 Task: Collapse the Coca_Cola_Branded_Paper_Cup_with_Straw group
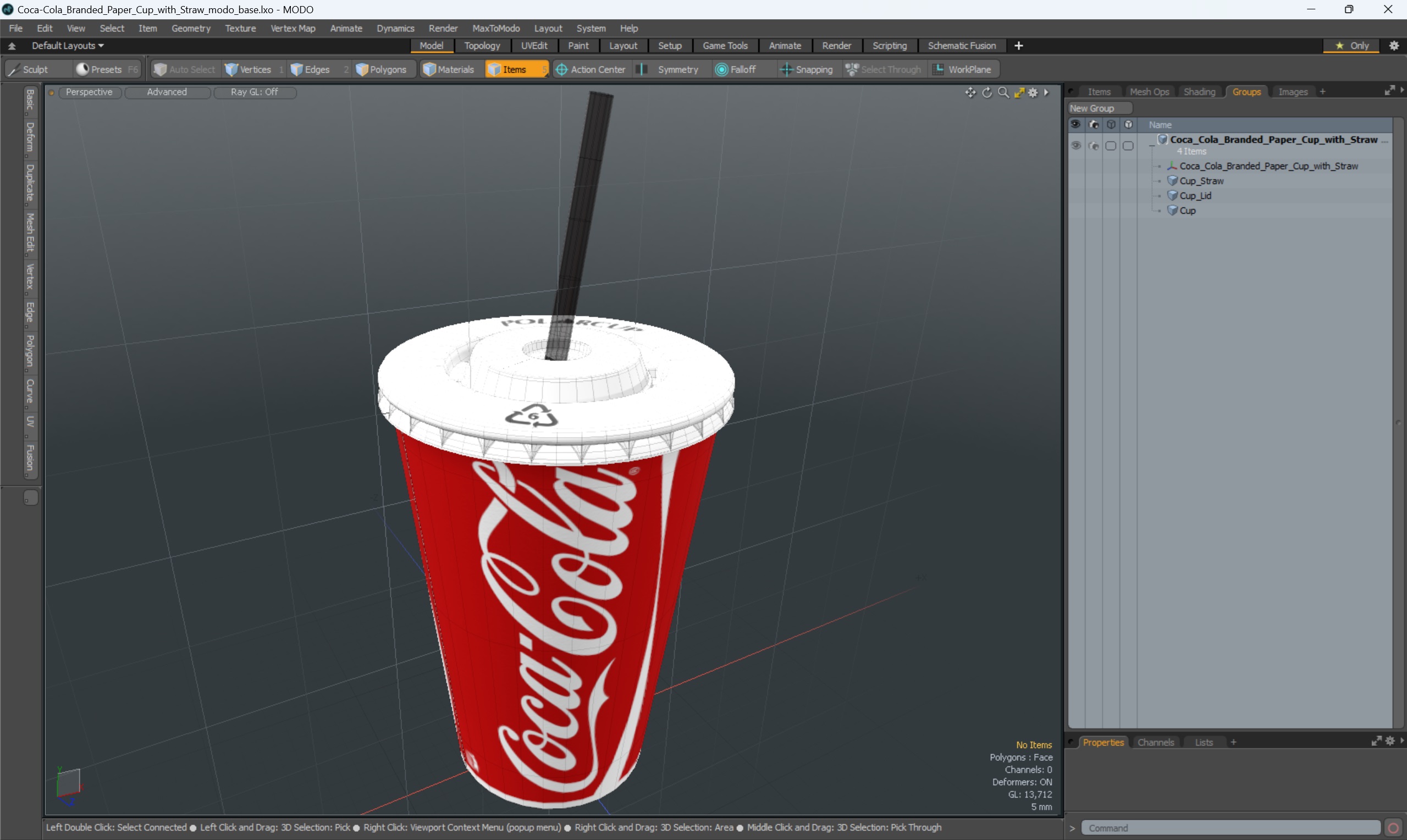(x=1152, y=146)
